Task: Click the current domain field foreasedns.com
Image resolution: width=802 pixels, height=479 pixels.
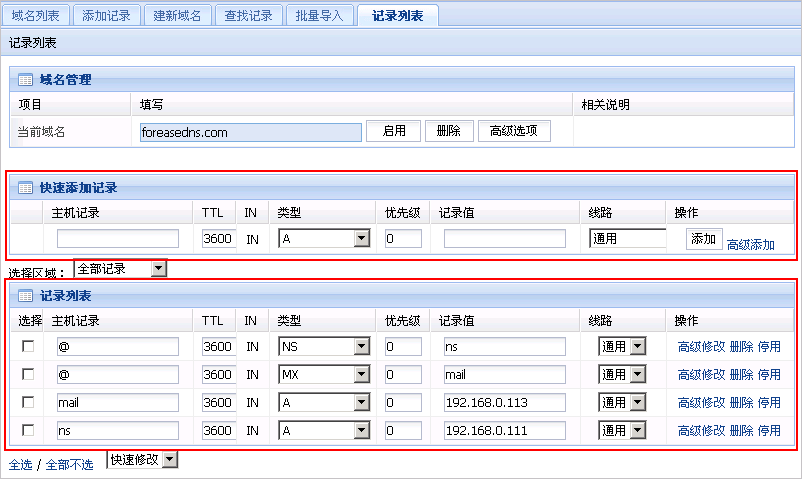Action: click(251, 132)
